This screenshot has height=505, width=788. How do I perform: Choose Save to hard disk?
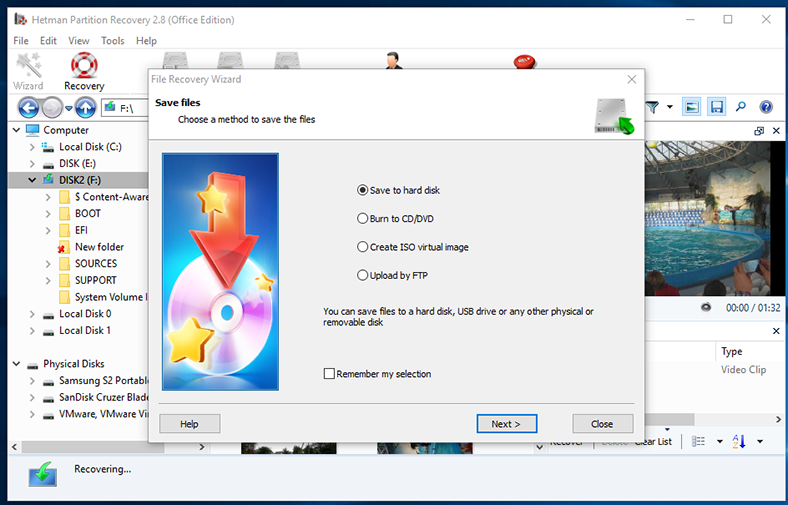coord(398,190)
